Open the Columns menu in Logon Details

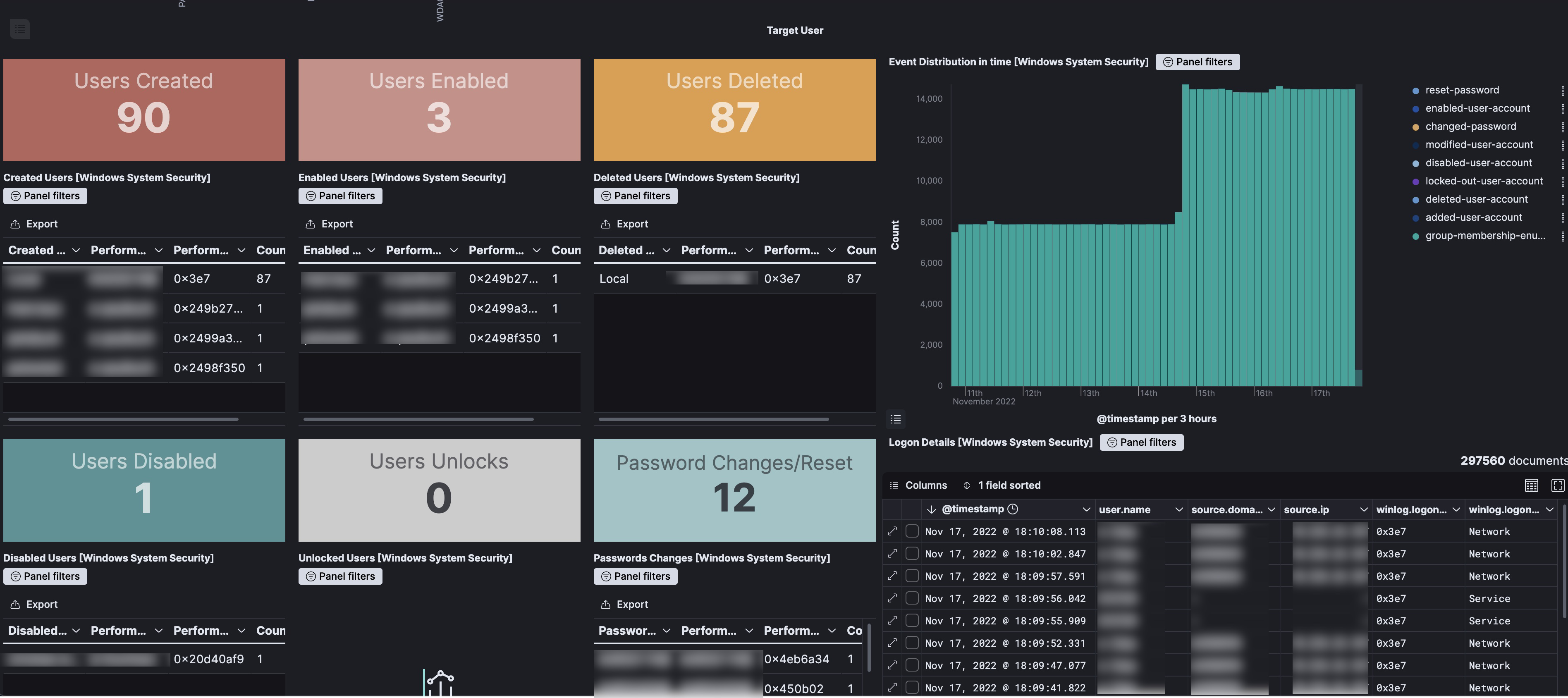click(x=918, y=485)
